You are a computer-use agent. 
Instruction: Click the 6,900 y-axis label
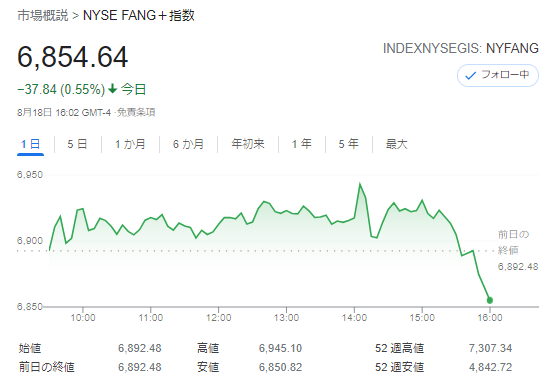30,241
